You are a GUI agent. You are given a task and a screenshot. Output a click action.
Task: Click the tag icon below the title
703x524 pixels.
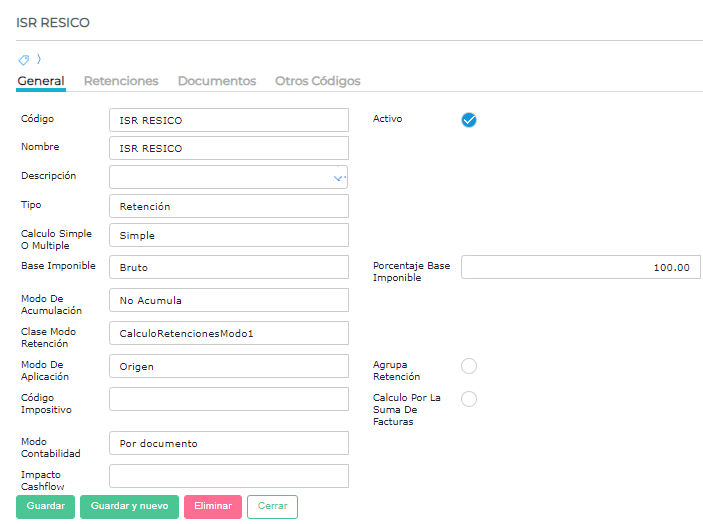coord(24,60)
